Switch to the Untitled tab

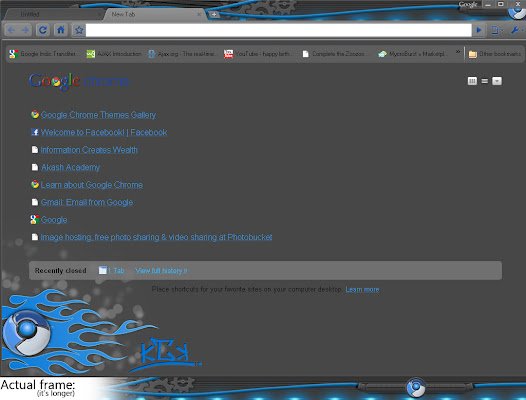pyautogui.click(x=54, y=14)
